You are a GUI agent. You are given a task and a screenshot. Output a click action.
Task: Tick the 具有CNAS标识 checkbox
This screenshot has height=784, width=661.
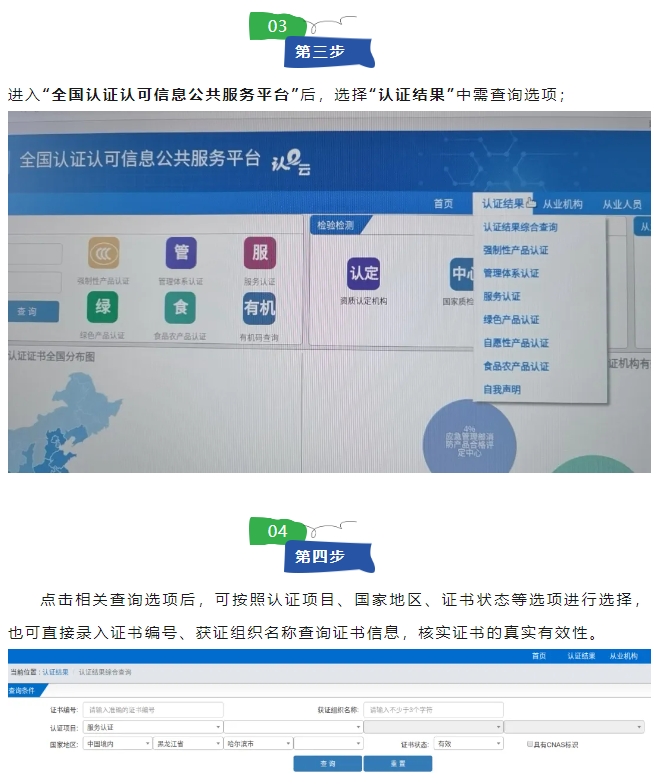[530, 744]
